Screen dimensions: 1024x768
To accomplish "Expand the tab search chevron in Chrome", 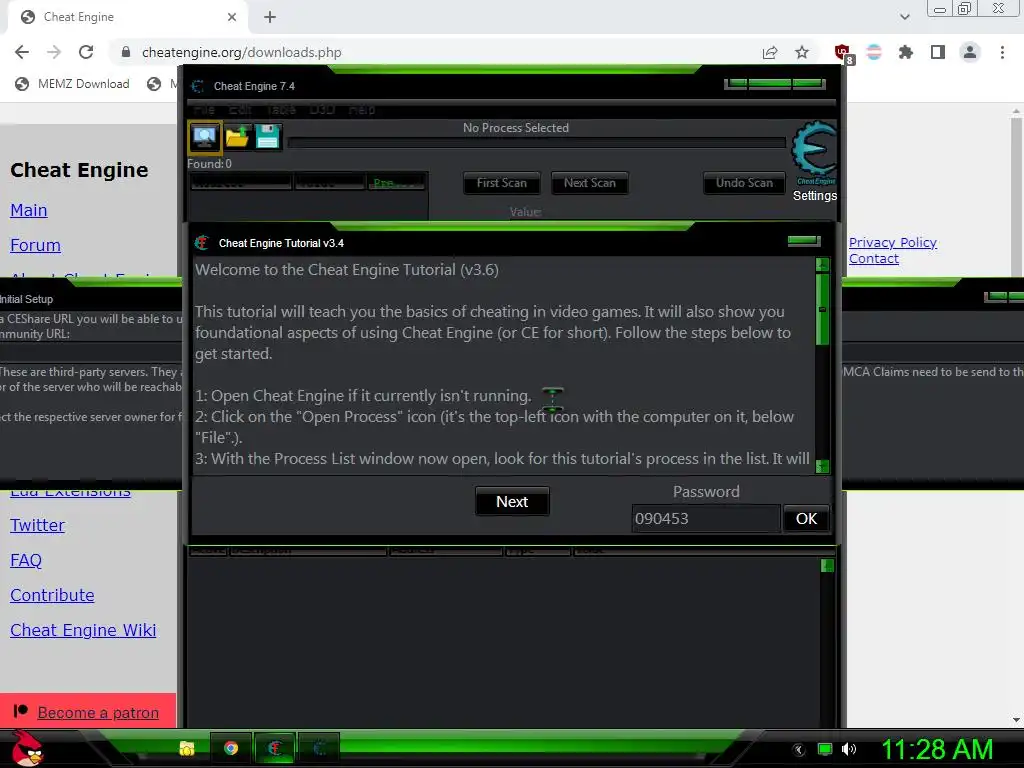I will [904, 17].
